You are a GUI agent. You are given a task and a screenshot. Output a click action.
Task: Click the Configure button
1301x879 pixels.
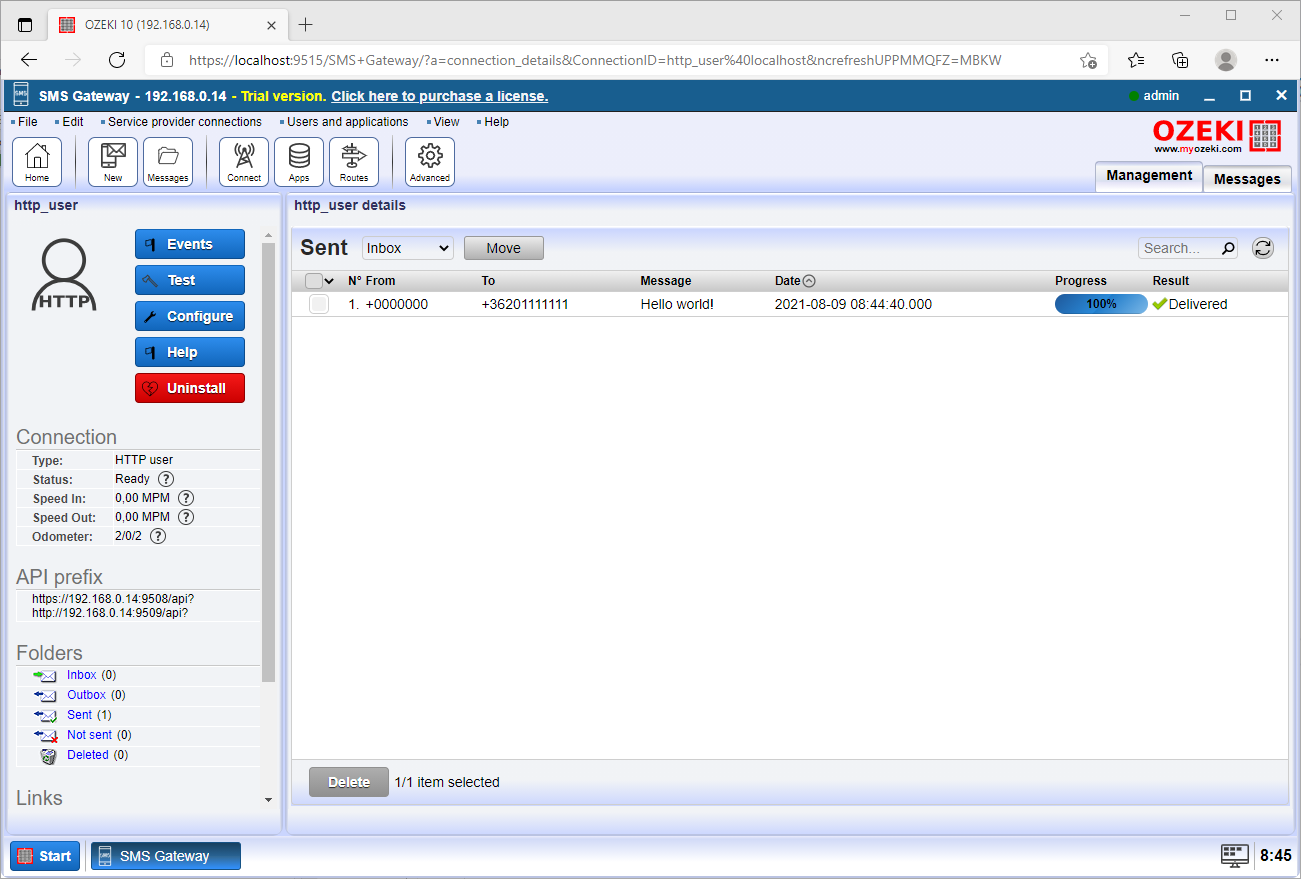click(x=190, y=316)
